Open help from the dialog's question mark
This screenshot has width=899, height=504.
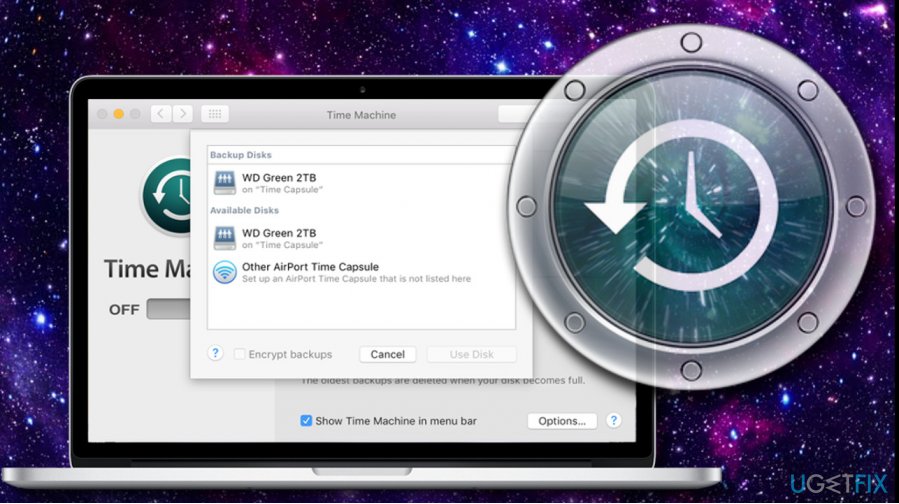[x=215, y=353]
